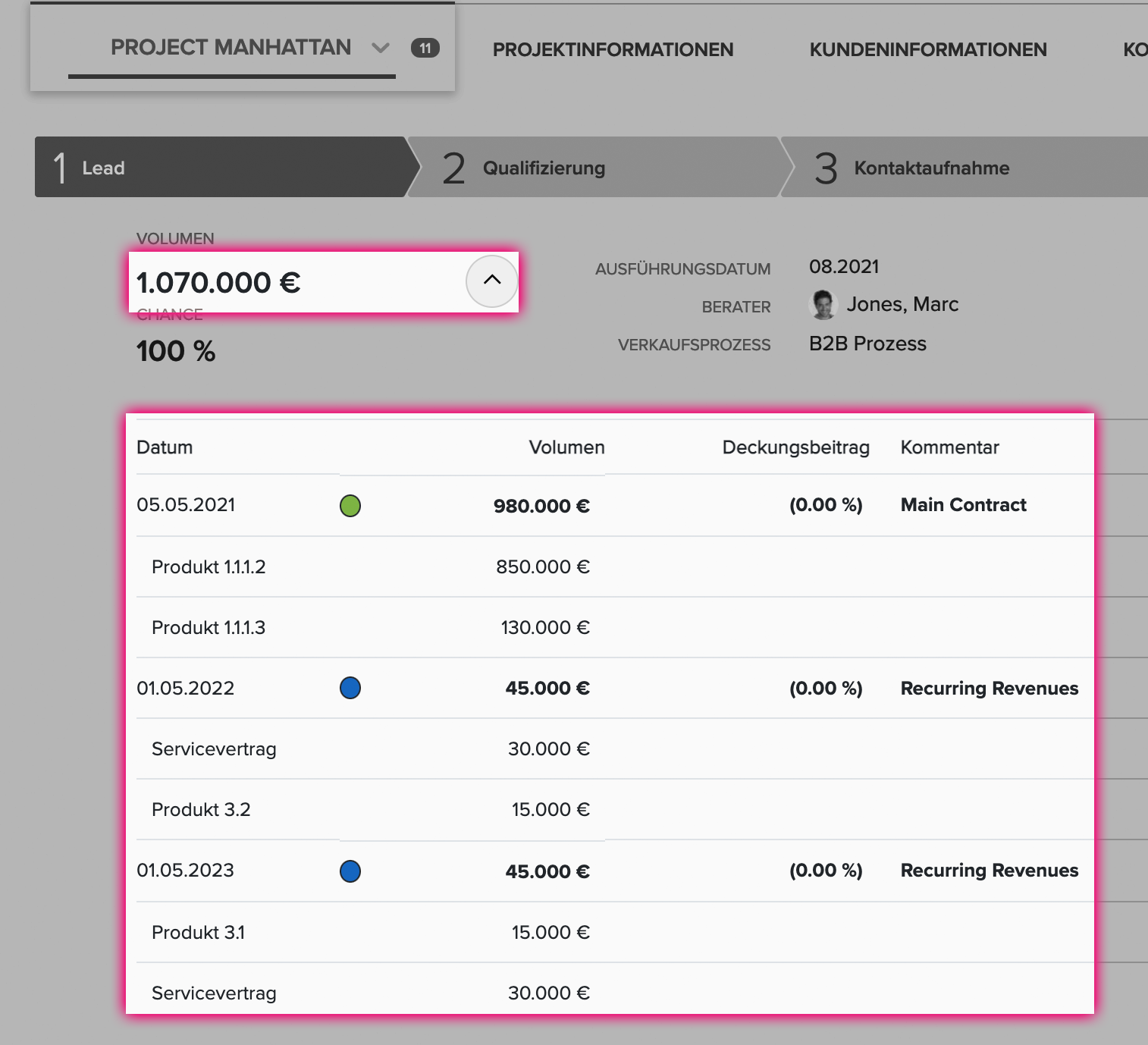
Task: Click the Jones, Marc advisor name
Action: [x=902, y=305]
